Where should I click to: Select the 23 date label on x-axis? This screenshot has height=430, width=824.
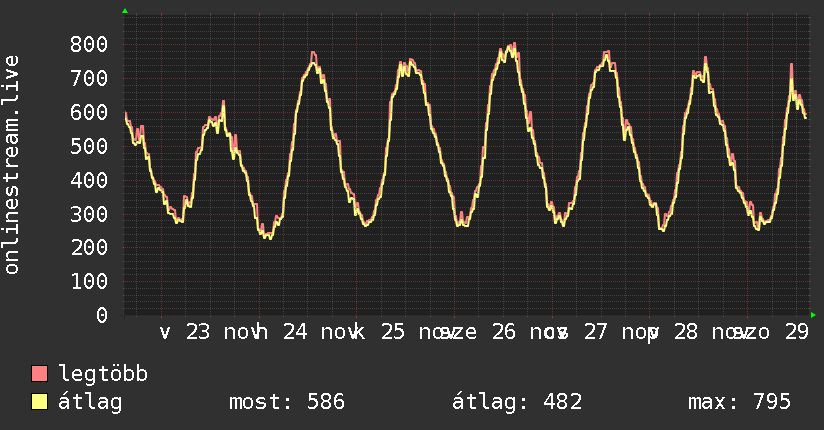(198, 333)
